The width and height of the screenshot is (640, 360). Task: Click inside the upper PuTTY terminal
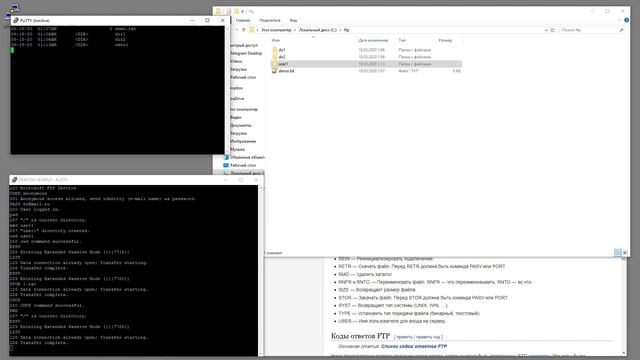point(118,90)
